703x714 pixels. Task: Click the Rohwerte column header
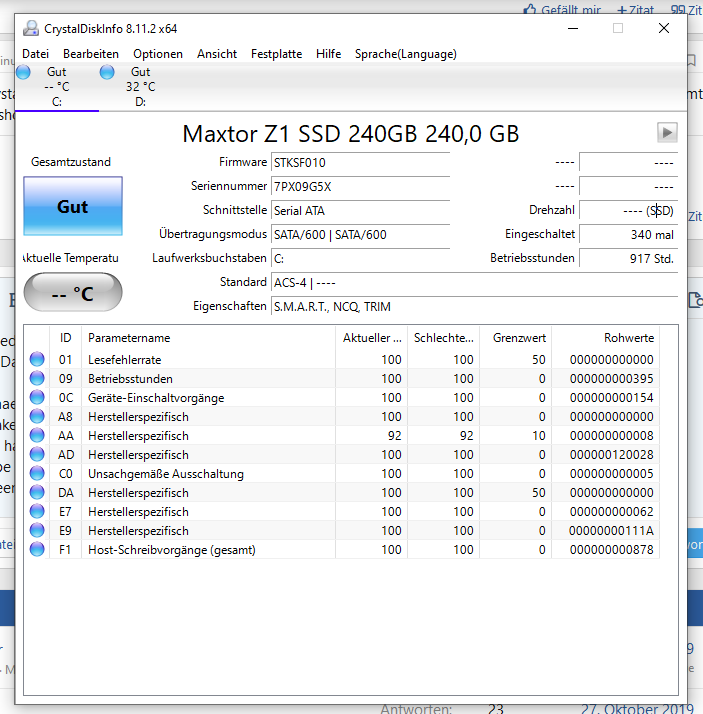(x=606, y=338)
